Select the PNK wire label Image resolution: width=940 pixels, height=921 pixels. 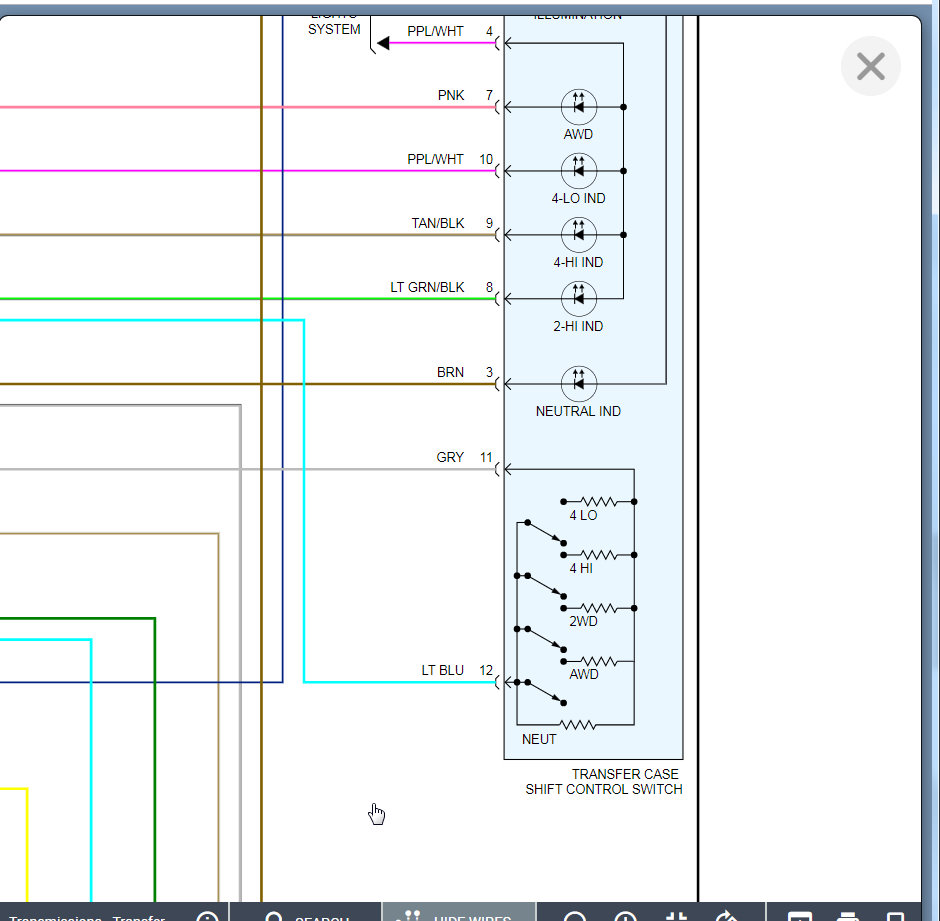pos(451,95)
